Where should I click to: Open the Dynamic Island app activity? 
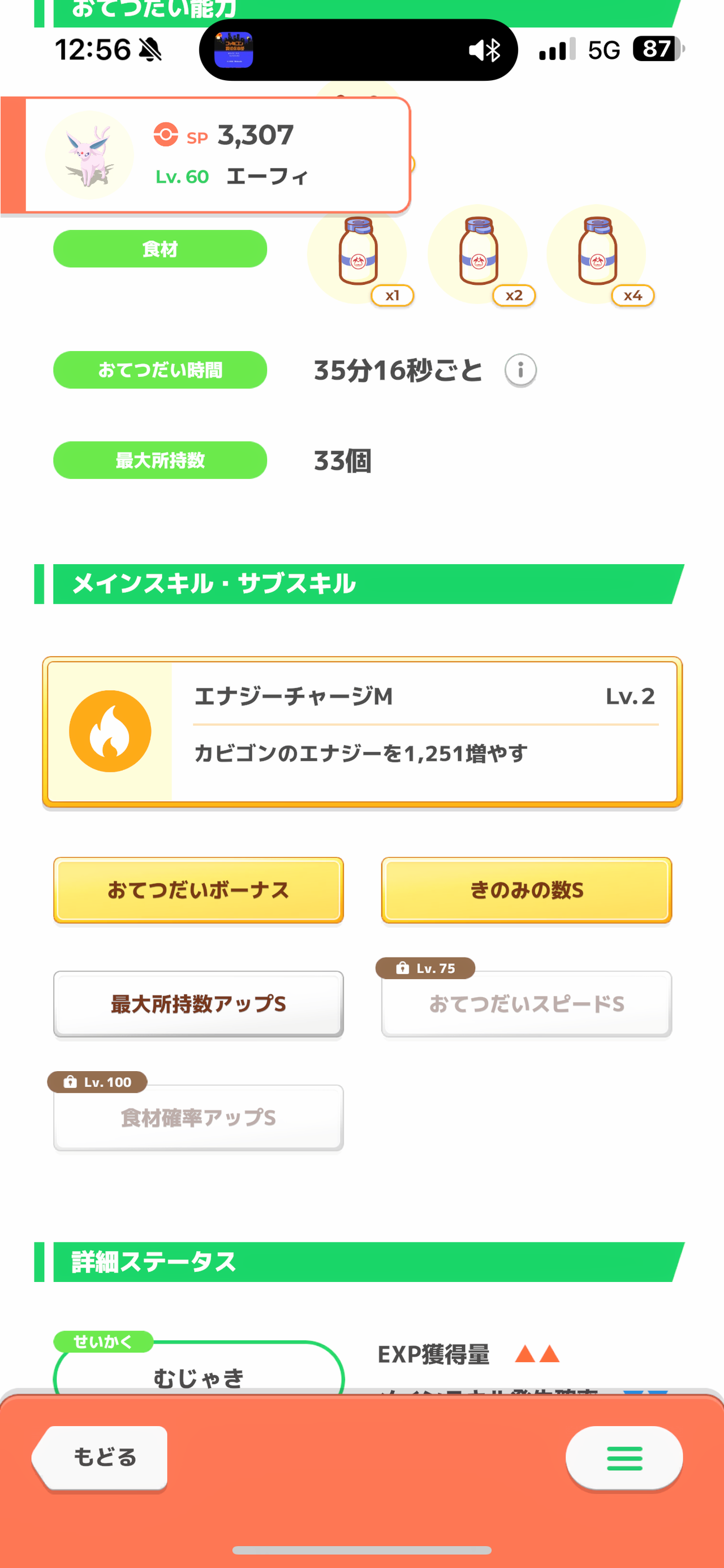pos(359,50)
